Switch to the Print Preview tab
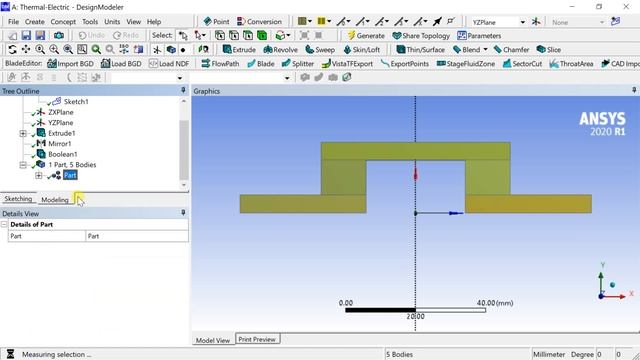 257,339
